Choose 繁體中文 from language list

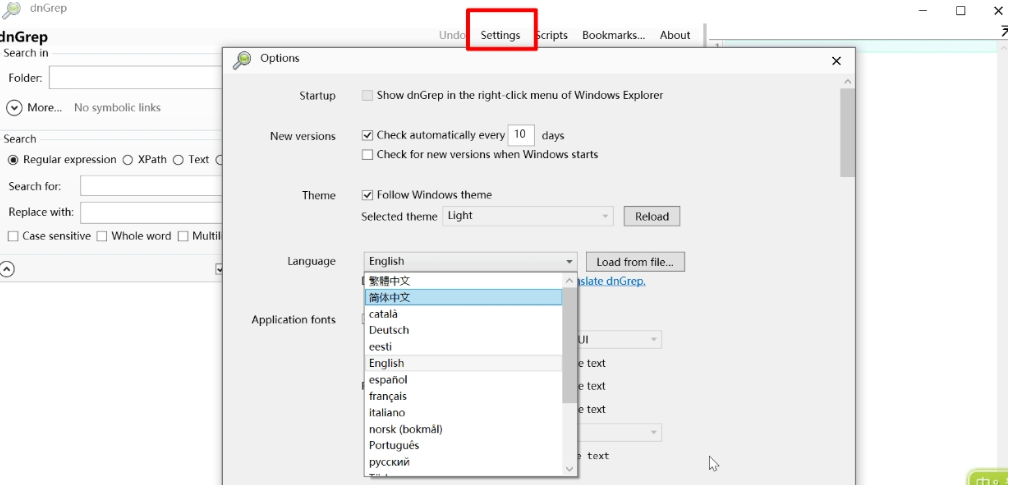[463, 280]
